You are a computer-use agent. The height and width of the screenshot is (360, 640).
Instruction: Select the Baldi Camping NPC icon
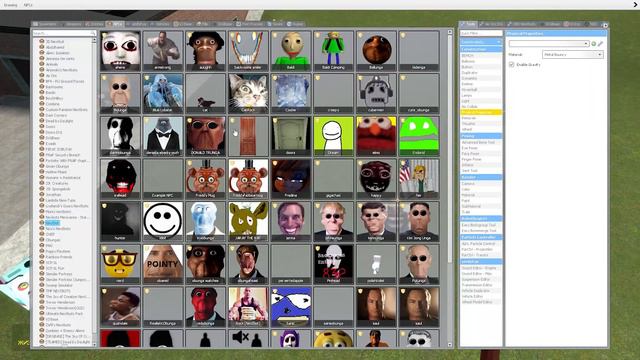pyautogui.click(x=333, y=51)
